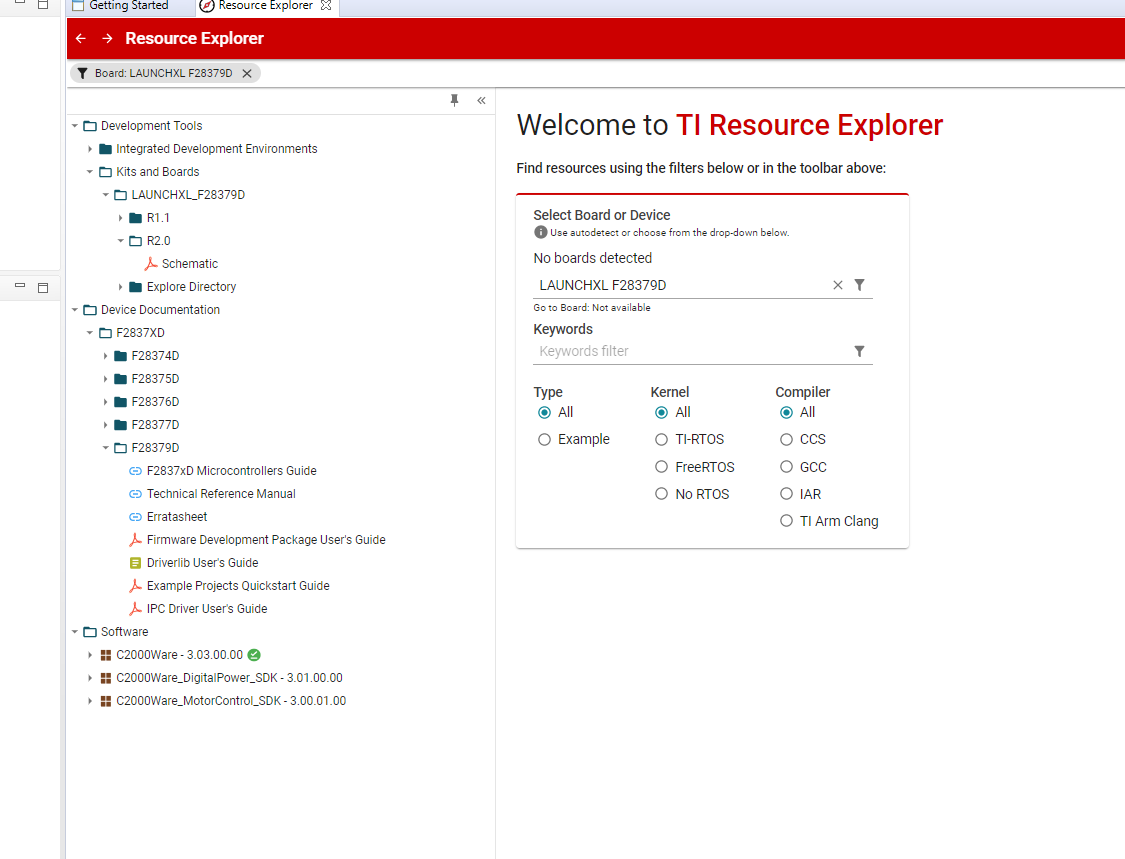Screen dimensions: 1125x859
Task: Select the Kernel All radio button
Action: click(x=662, y=413)
